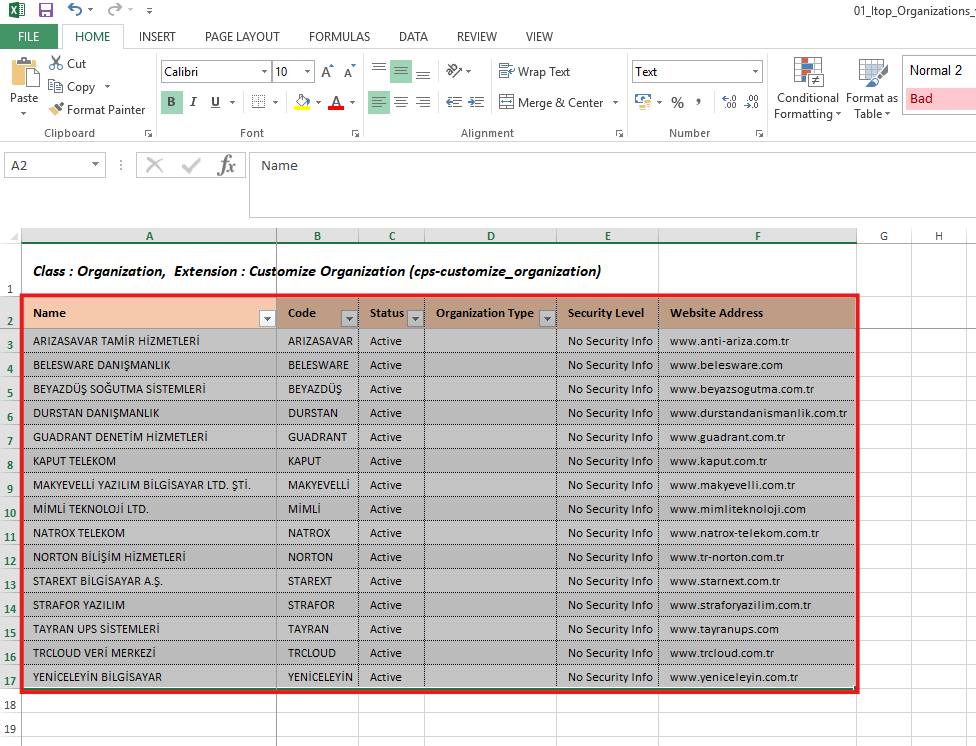Apply Percent Style format
Viewport: 976px width, 746px height.
tap(677, 102)
